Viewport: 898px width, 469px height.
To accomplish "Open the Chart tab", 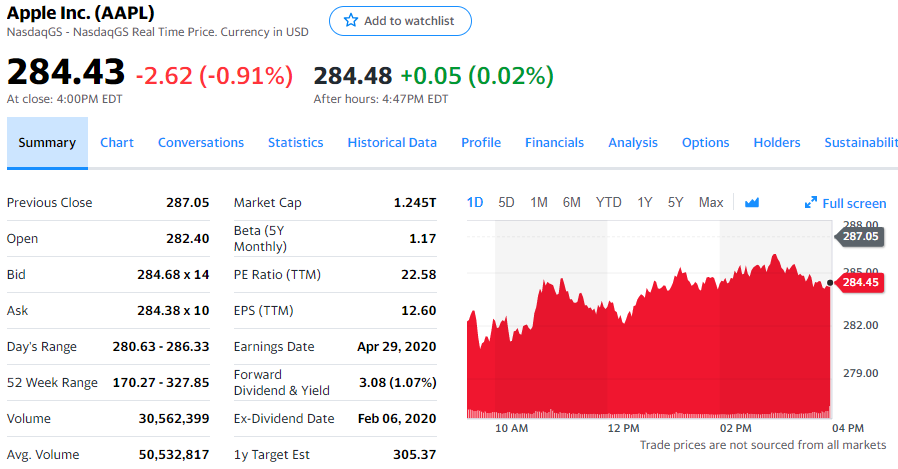I will click(x=117, y=142).
